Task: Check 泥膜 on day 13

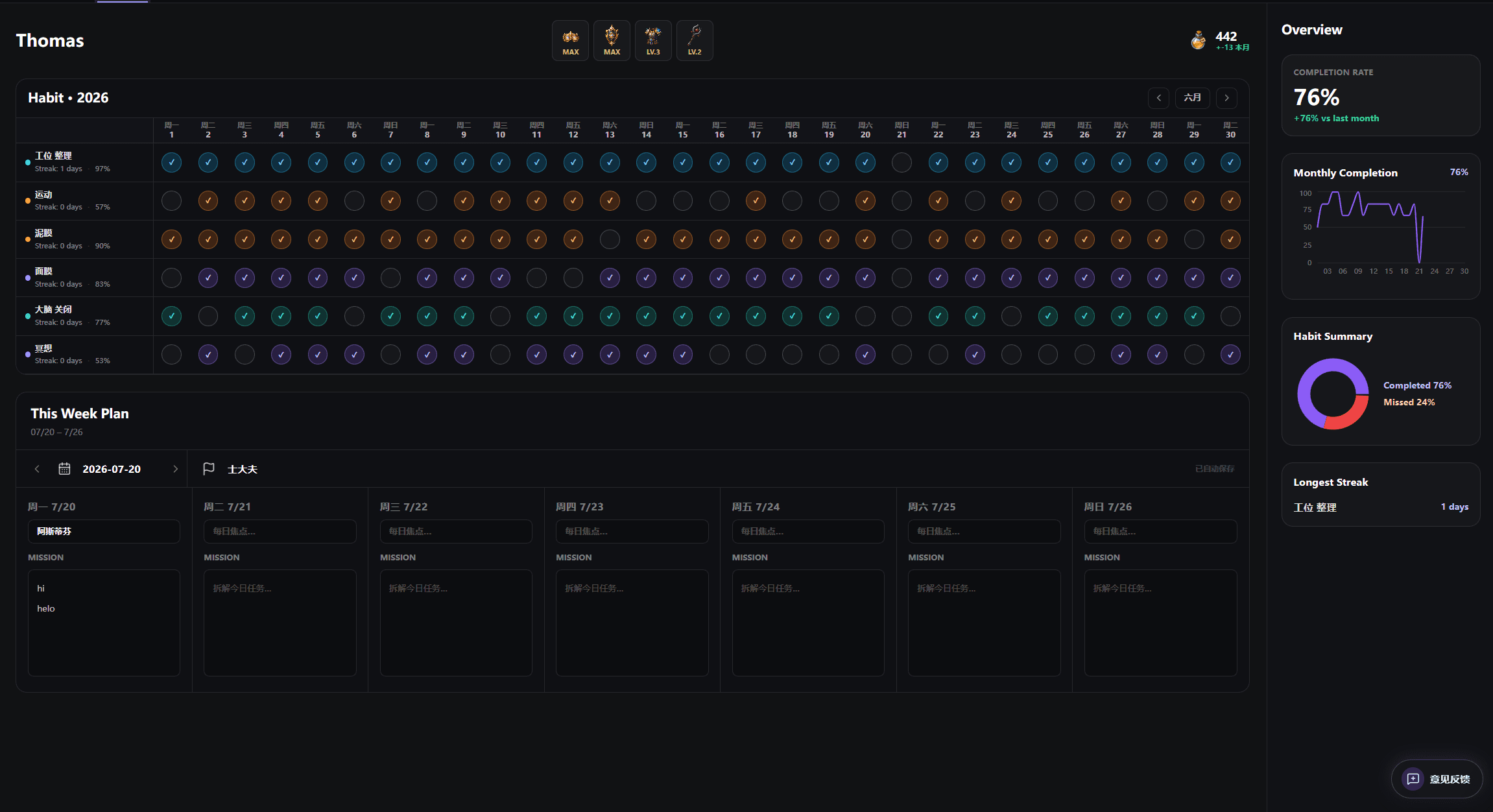Action: click(x=610, y=239)
